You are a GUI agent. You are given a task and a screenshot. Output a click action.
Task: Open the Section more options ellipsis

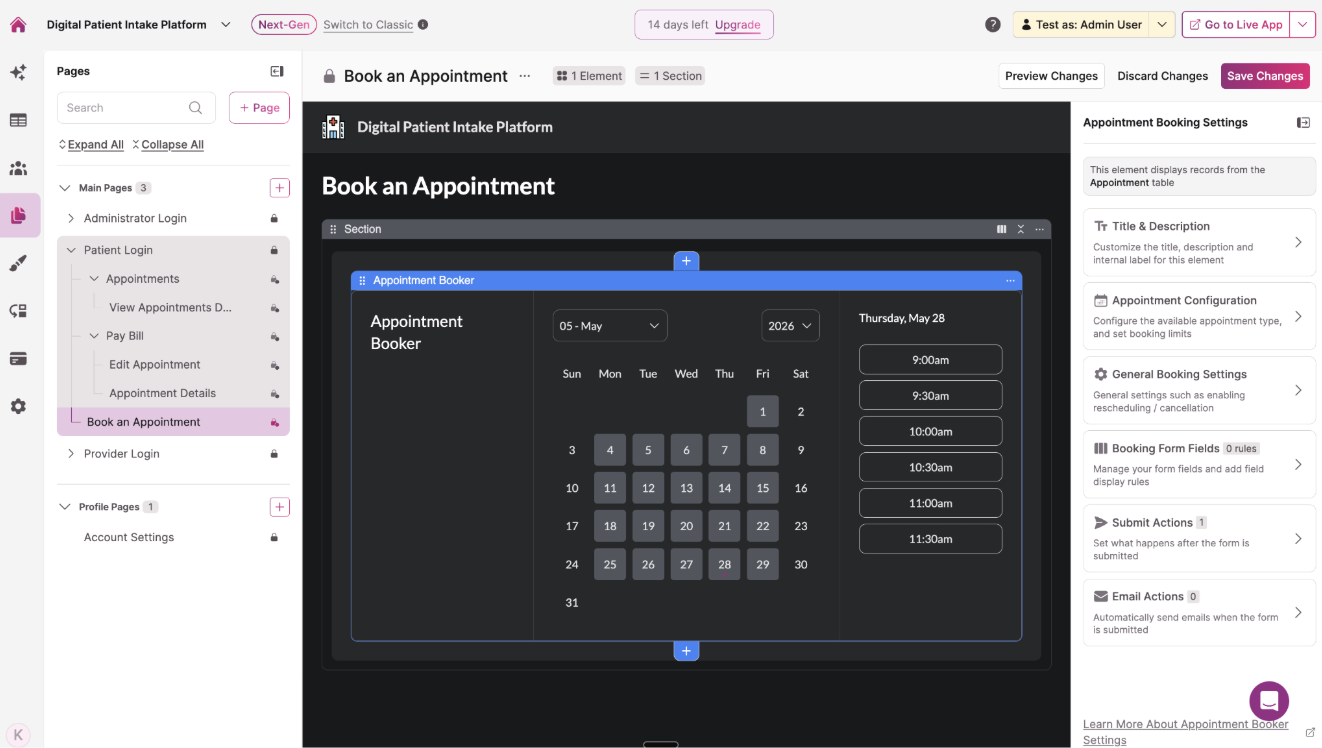click(x=1040, y=229)
